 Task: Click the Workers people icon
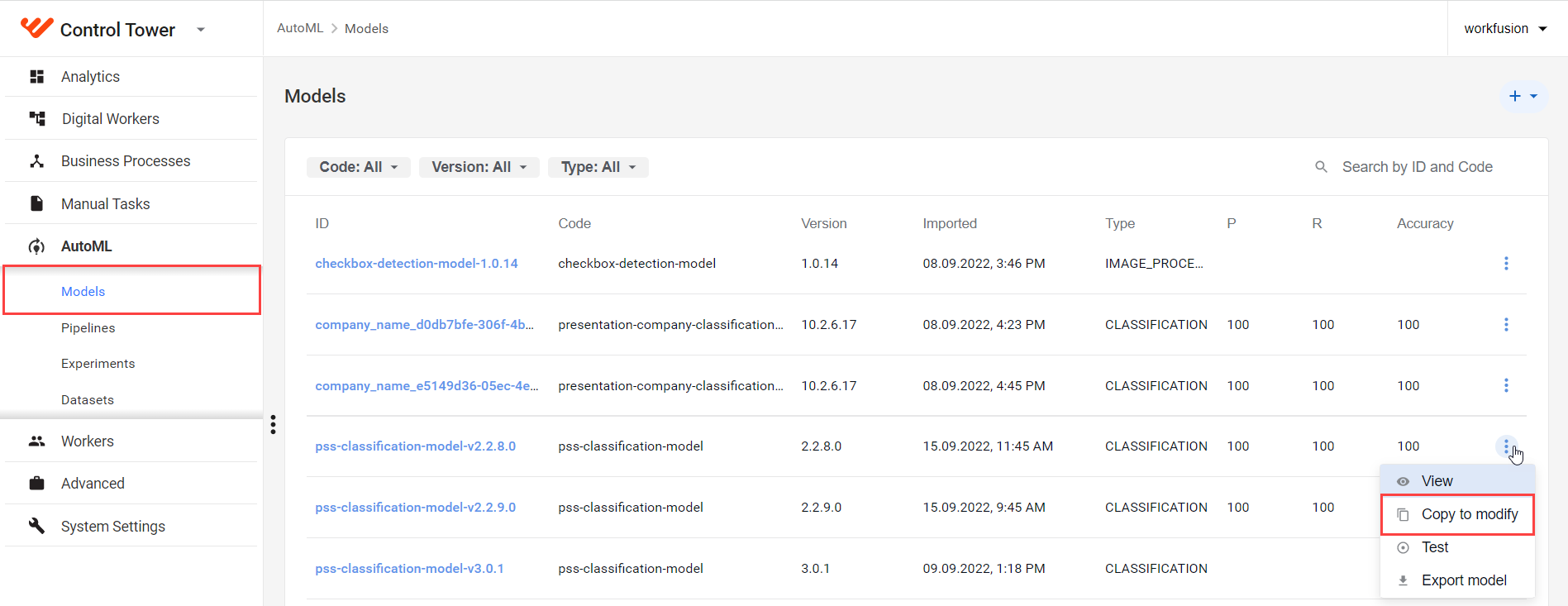tap(36, 441)
